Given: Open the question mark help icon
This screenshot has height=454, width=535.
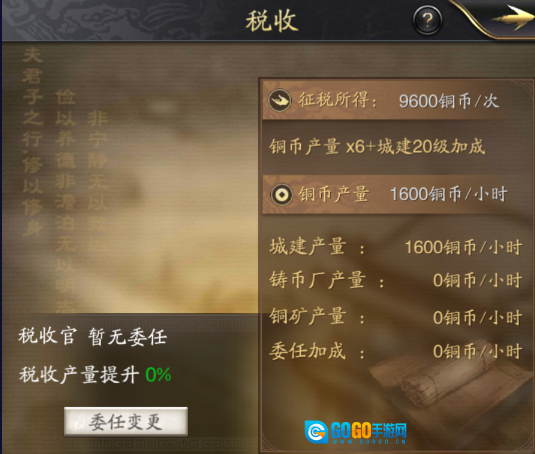Looking at the screenshot, I should (427, 20).
